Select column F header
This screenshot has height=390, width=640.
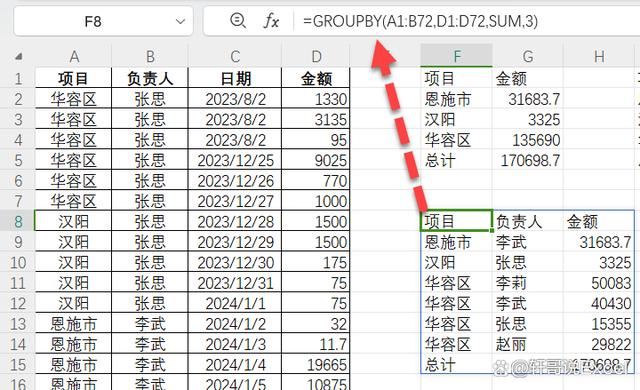coord(457,56)
